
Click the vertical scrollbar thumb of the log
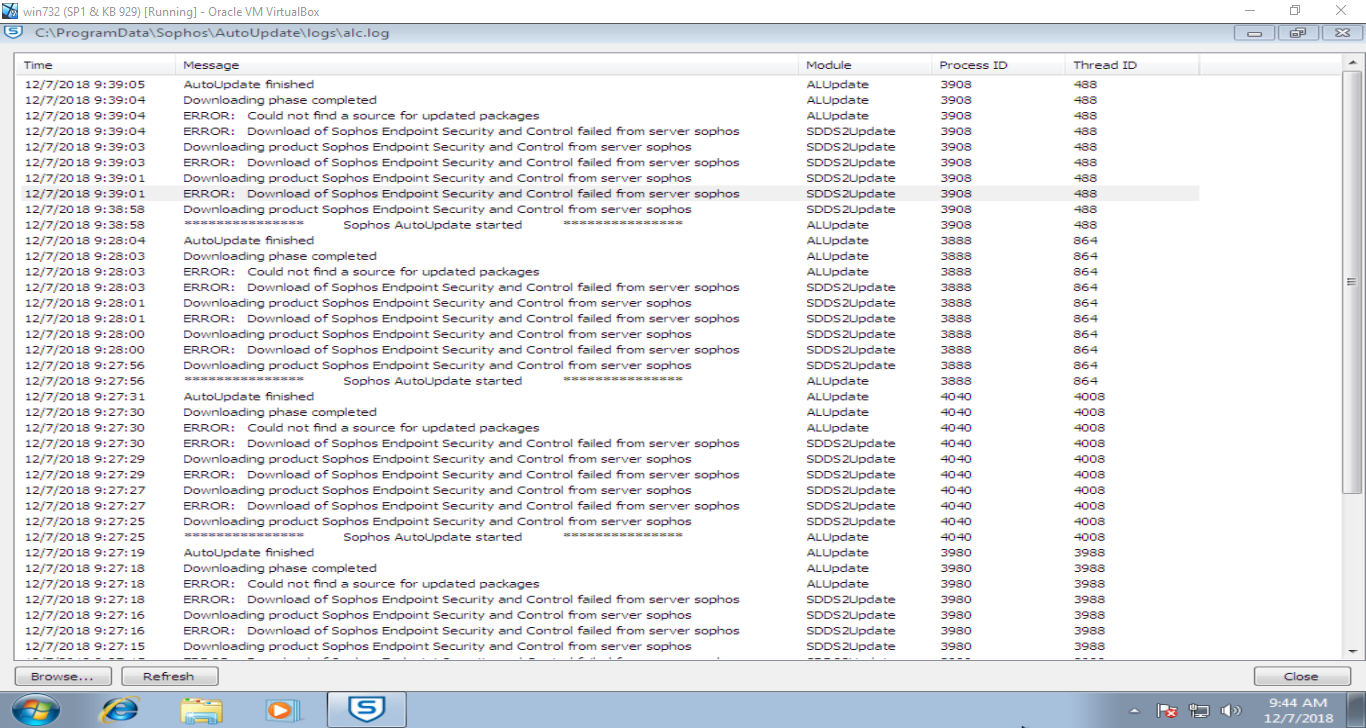click(1350, 284)
